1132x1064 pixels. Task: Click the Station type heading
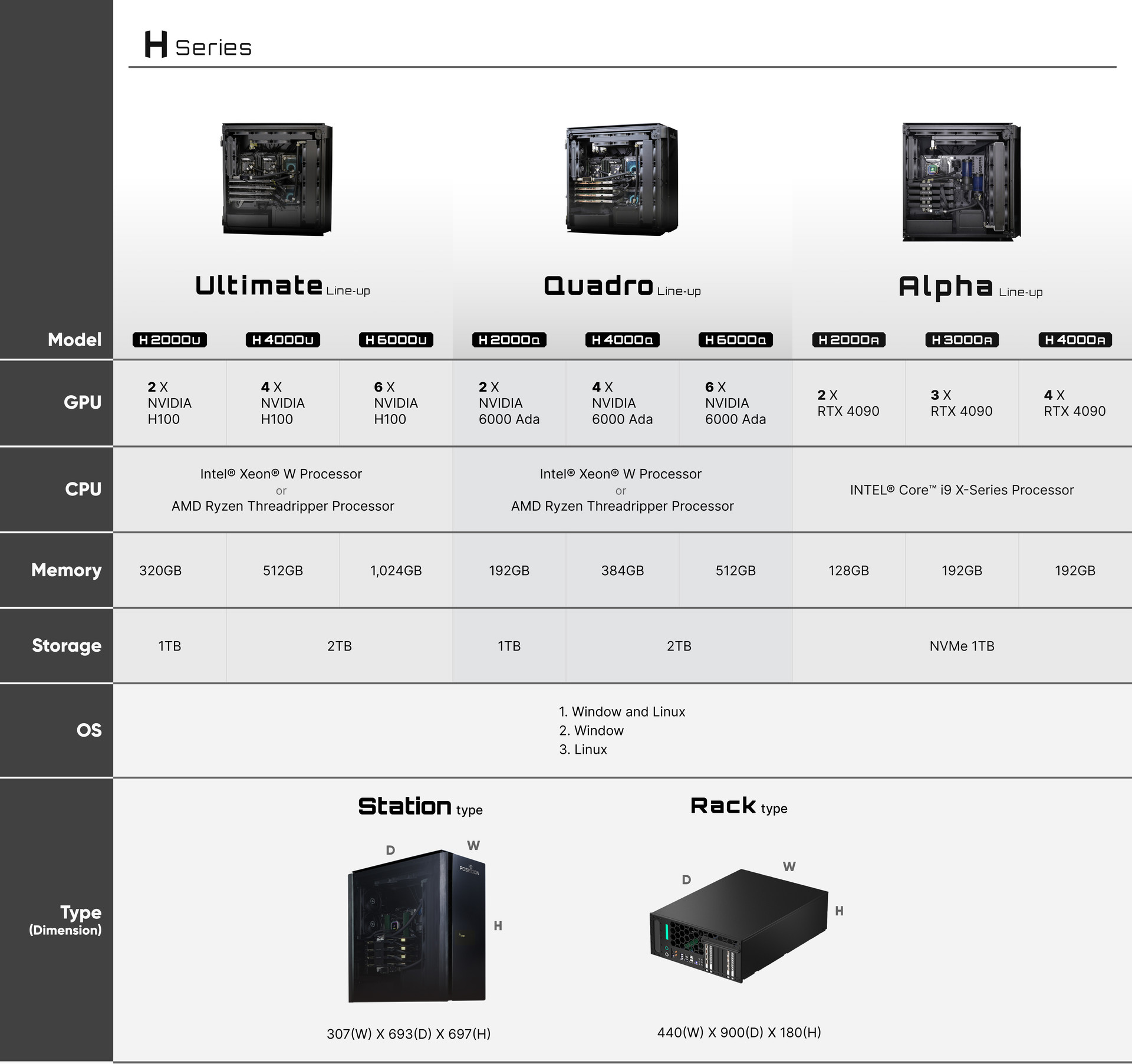[x=420, y=807]
